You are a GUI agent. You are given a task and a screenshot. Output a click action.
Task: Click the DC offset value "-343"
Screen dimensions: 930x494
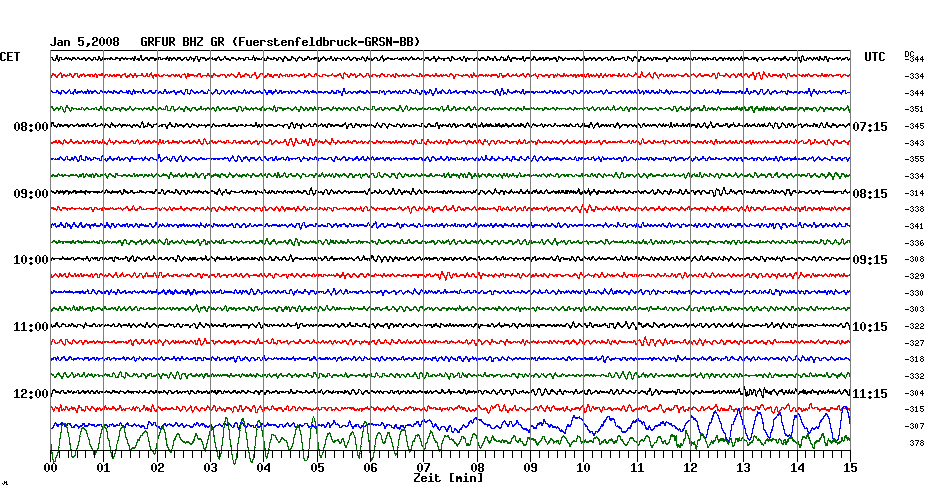[x=915, y=144]
